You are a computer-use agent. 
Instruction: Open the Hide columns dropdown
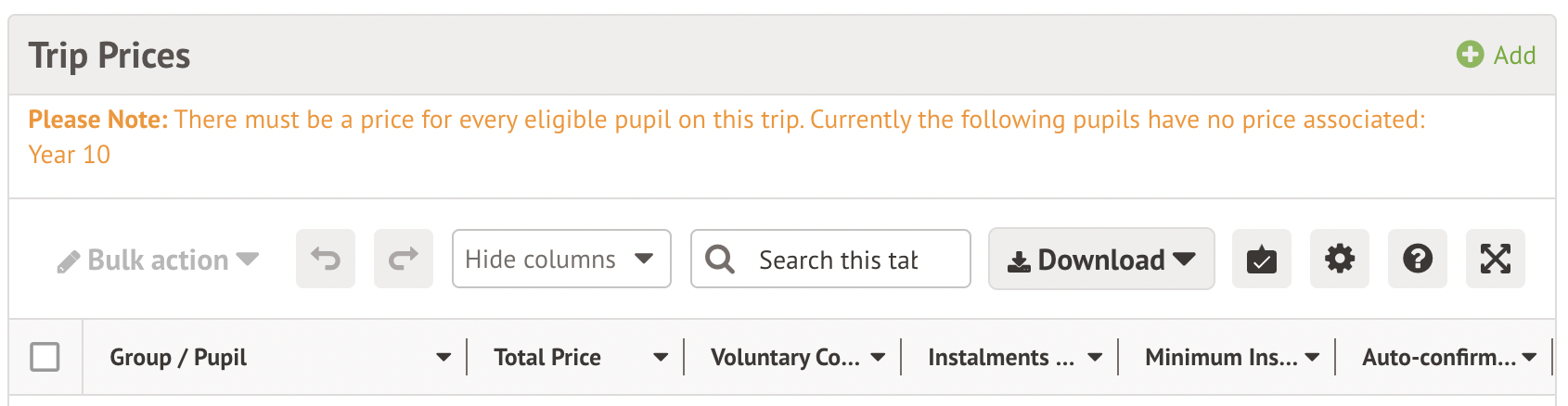[x=560, y=259]
